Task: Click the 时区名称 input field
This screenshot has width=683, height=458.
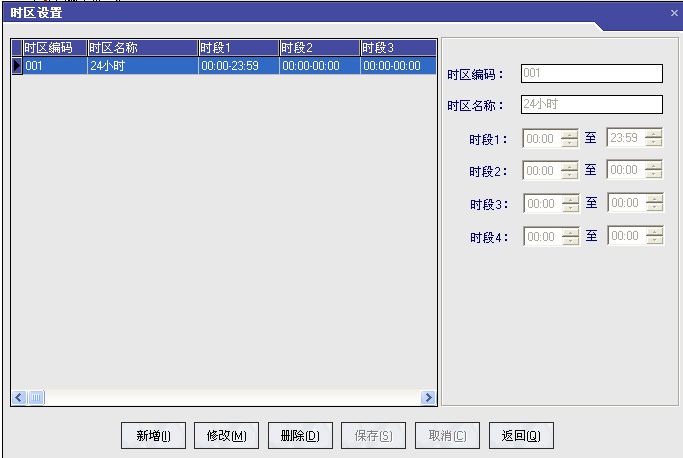Action: click(590, 104)
